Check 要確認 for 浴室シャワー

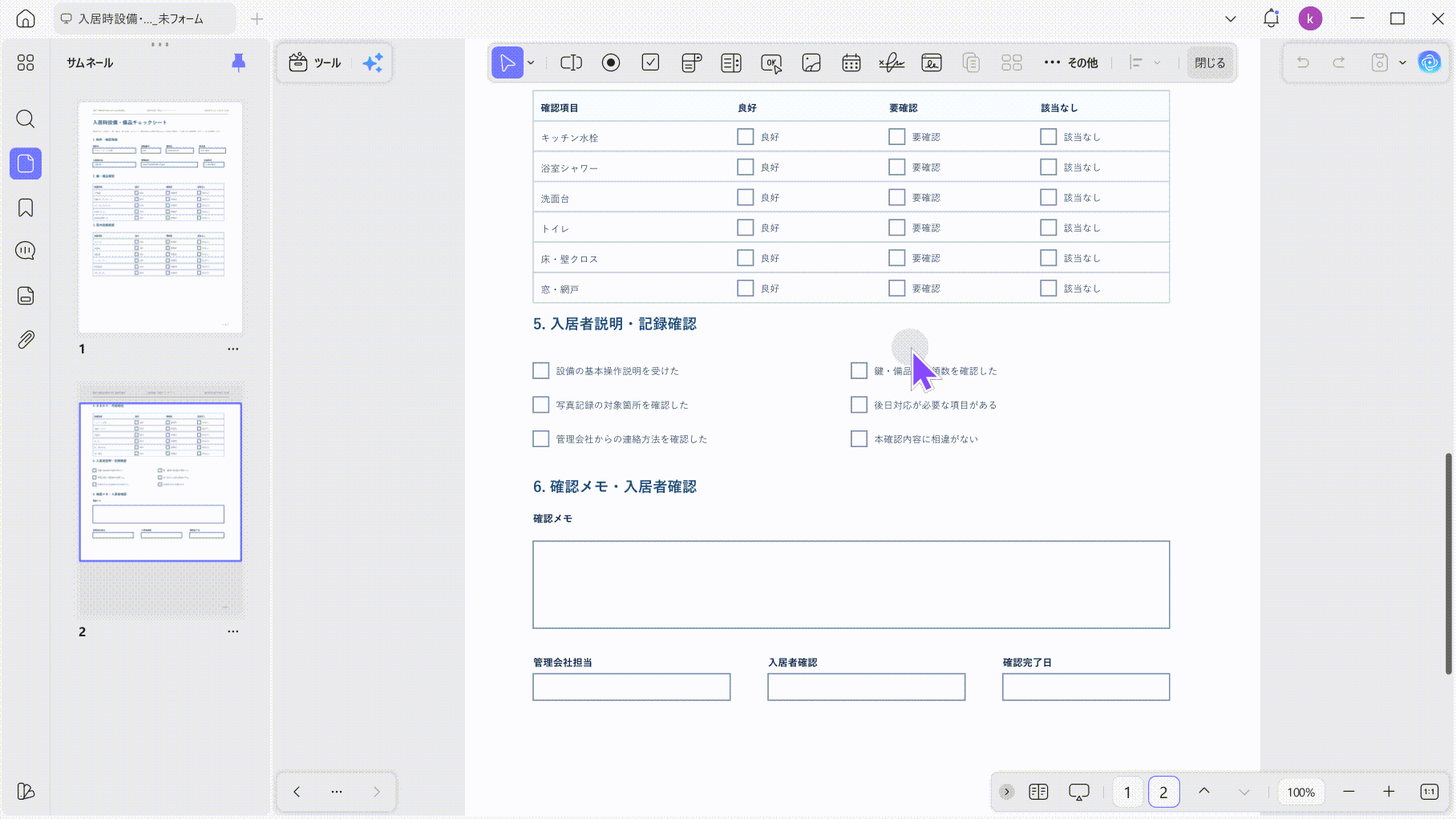coord(897,167)
